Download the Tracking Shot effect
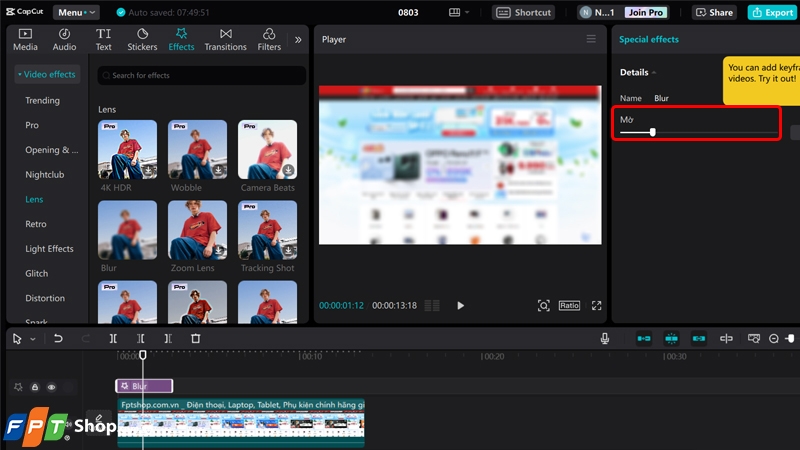Screen dimensions: 800x450 288,251
